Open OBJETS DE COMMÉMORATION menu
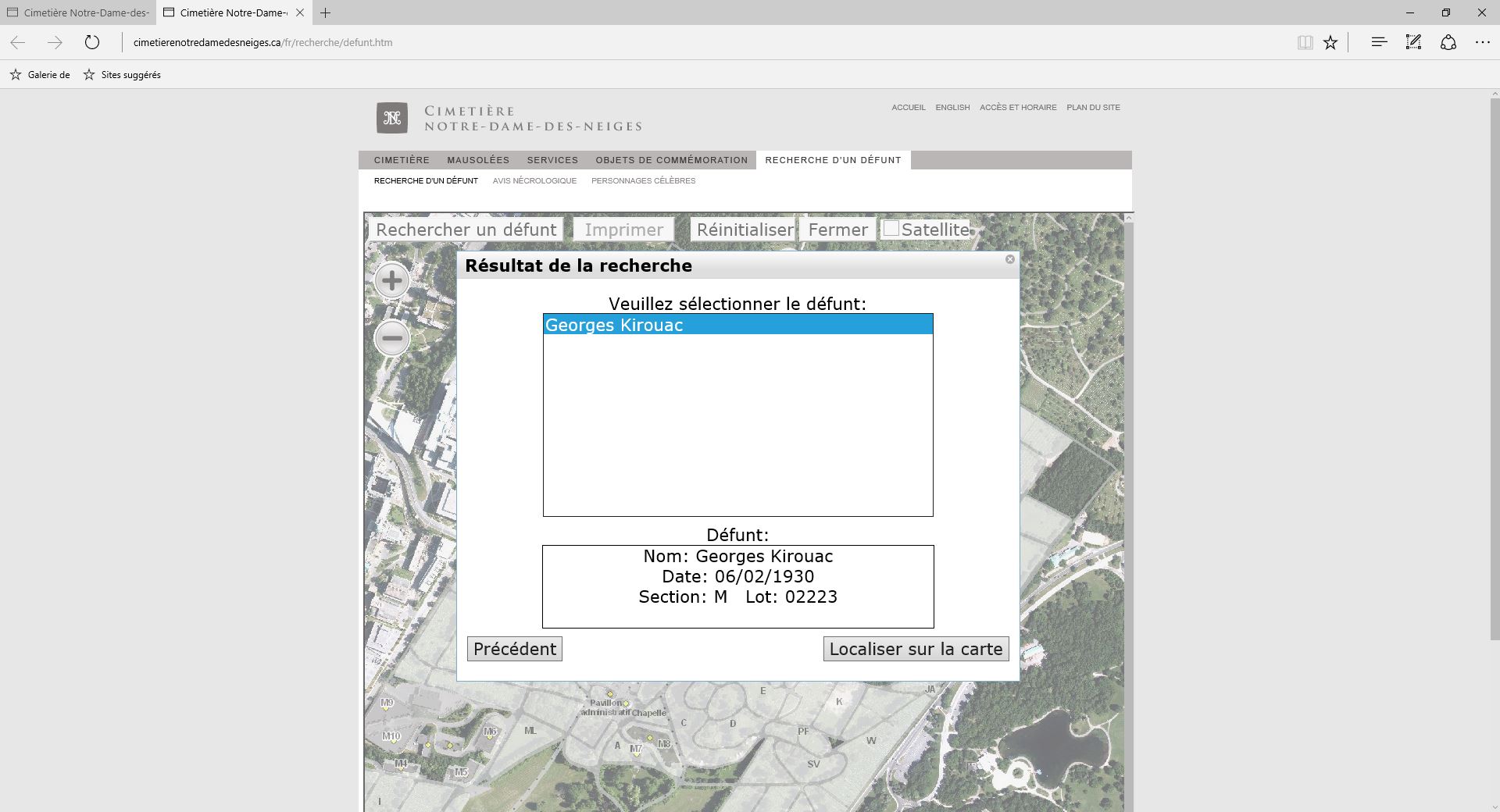 point(672,160)
